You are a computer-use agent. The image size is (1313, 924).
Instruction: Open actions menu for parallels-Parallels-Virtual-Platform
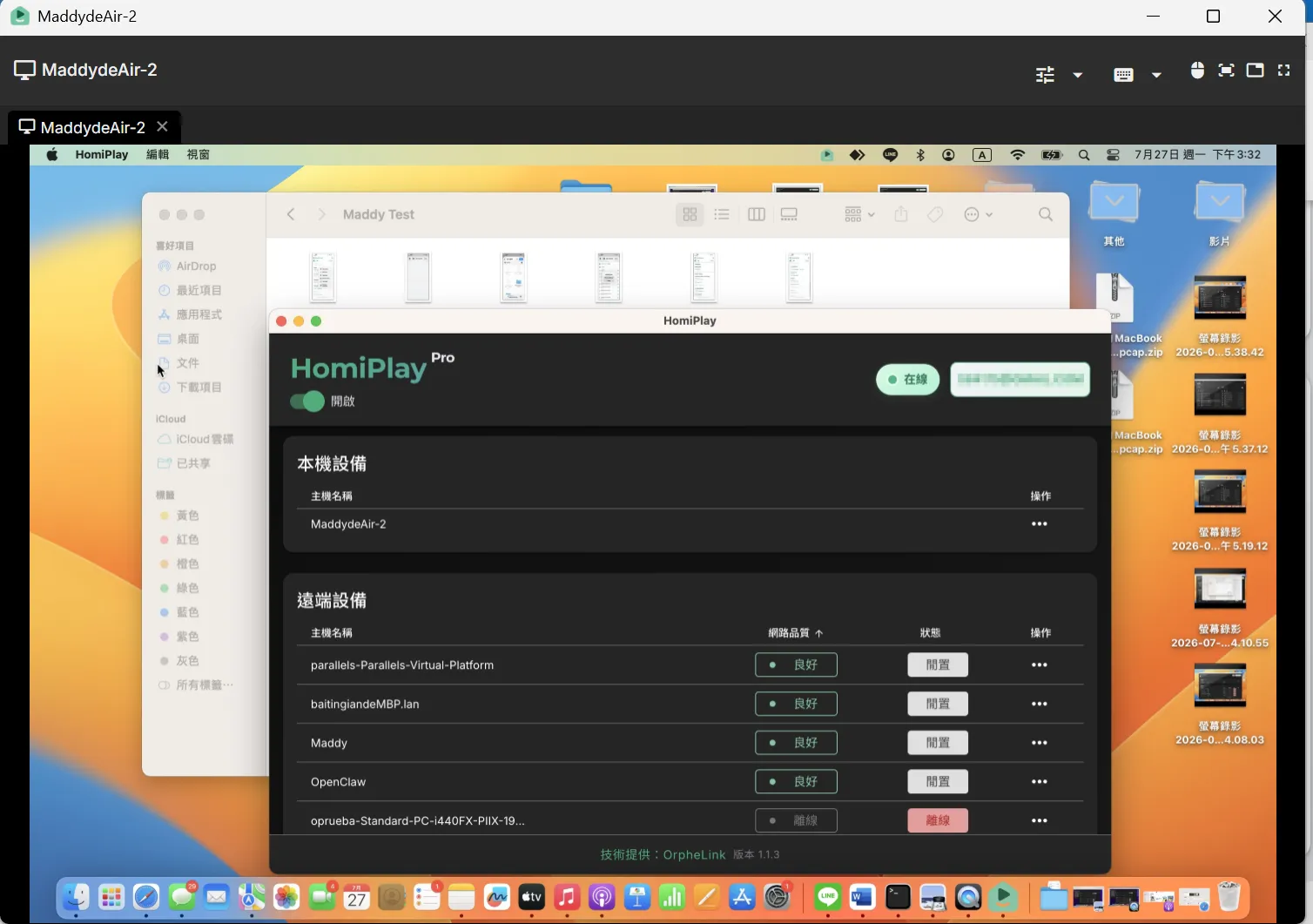pyautogui.click(x=1040, y=665)
